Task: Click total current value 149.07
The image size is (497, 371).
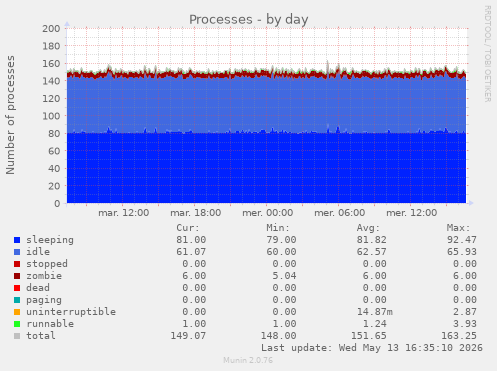Action: pyautogui.click(x=188, y=336)
